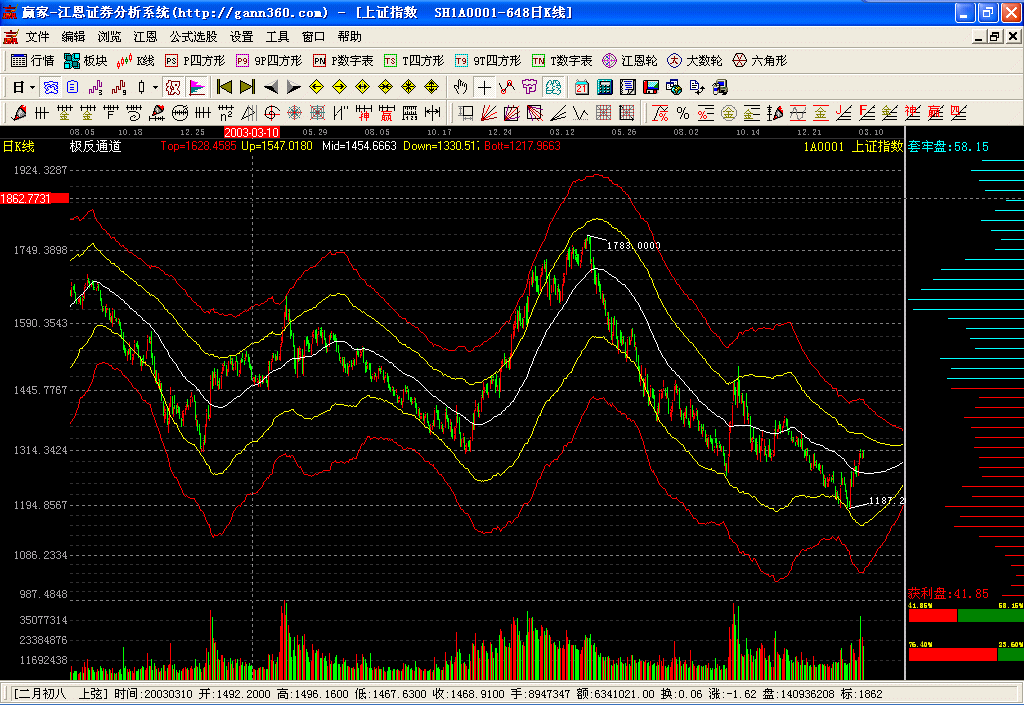Click the save floppy disk icon

651,87
